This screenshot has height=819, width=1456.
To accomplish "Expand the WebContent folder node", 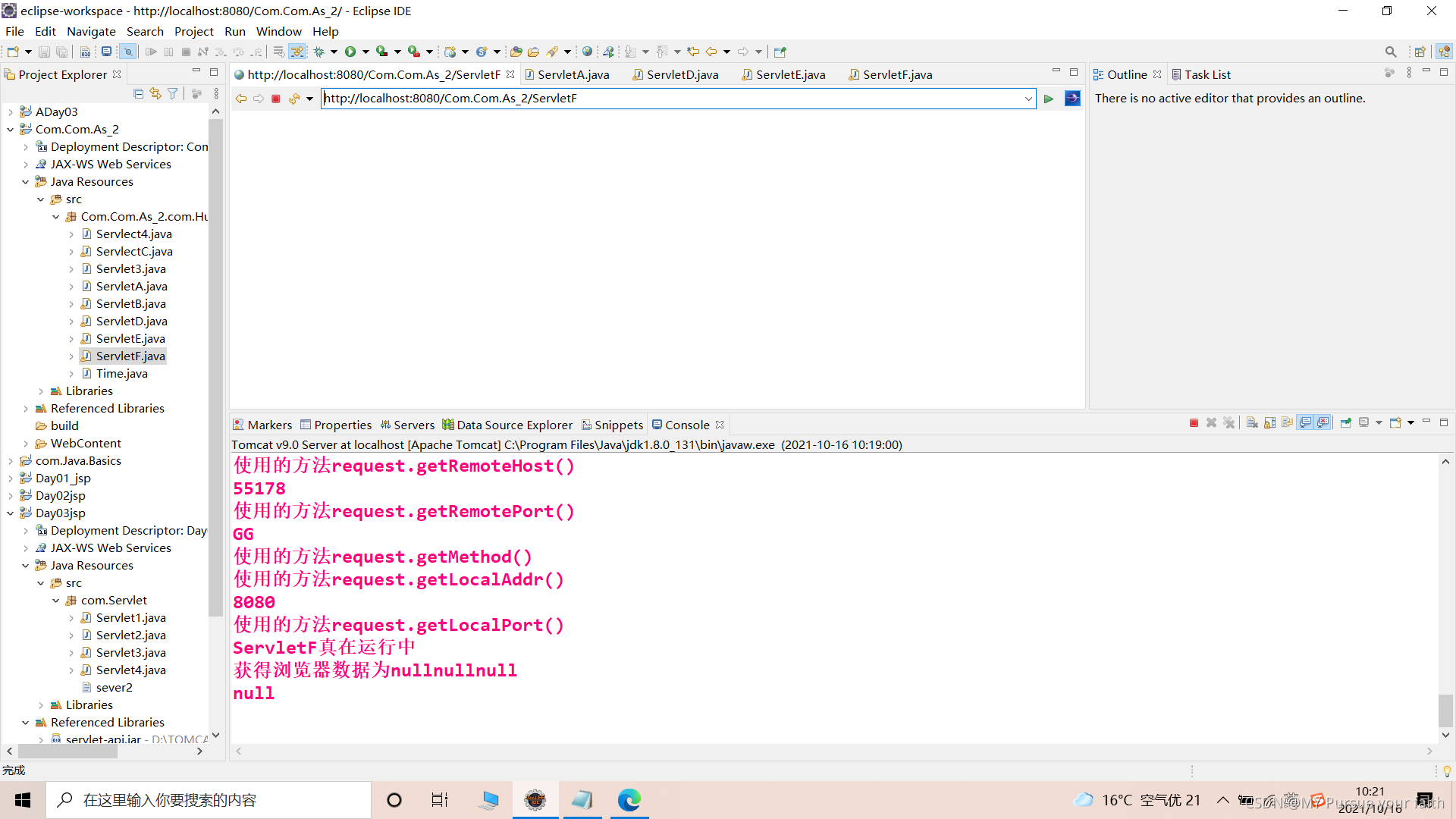I will 26,444.
